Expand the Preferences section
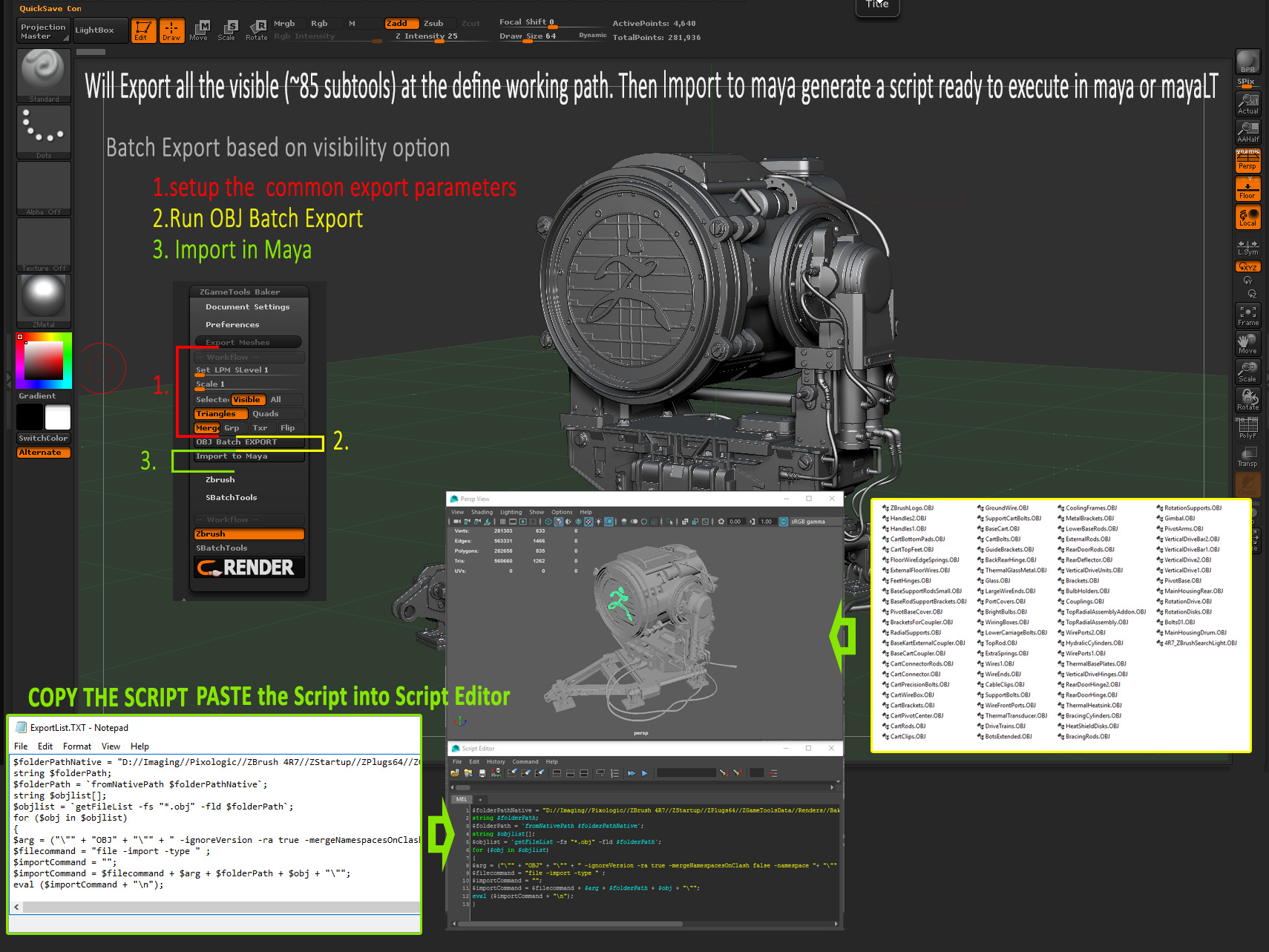 point(232,325)
